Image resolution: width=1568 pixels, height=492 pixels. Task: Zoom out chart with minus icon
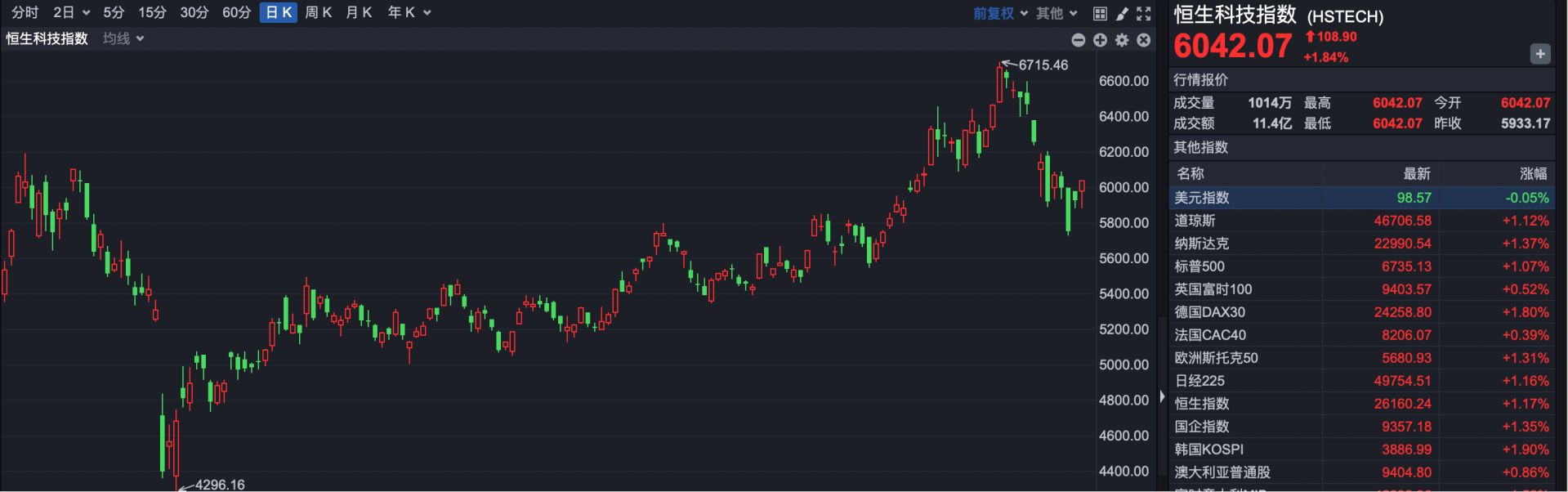pyautogui.click(x=1079, y=40)
